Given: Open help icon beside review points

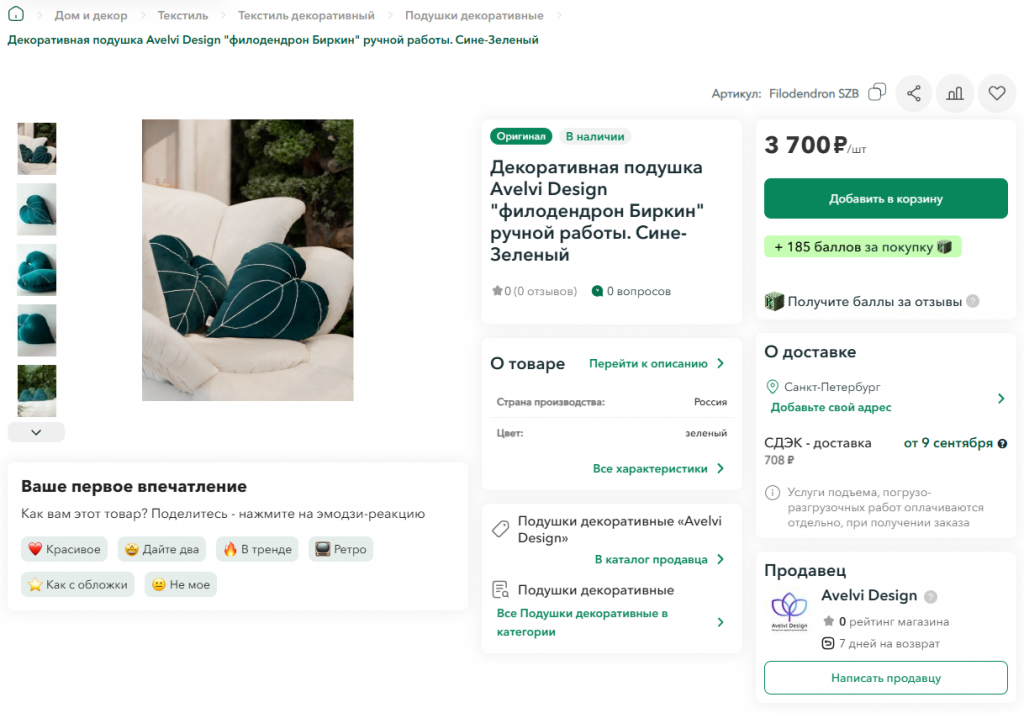Looking at the screenshot, I should [972, 301].
